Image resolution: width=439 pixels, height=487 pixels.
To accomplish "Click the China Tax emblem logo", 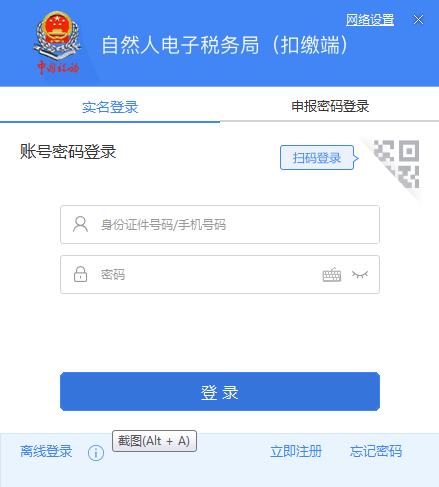I will point(57,43).
